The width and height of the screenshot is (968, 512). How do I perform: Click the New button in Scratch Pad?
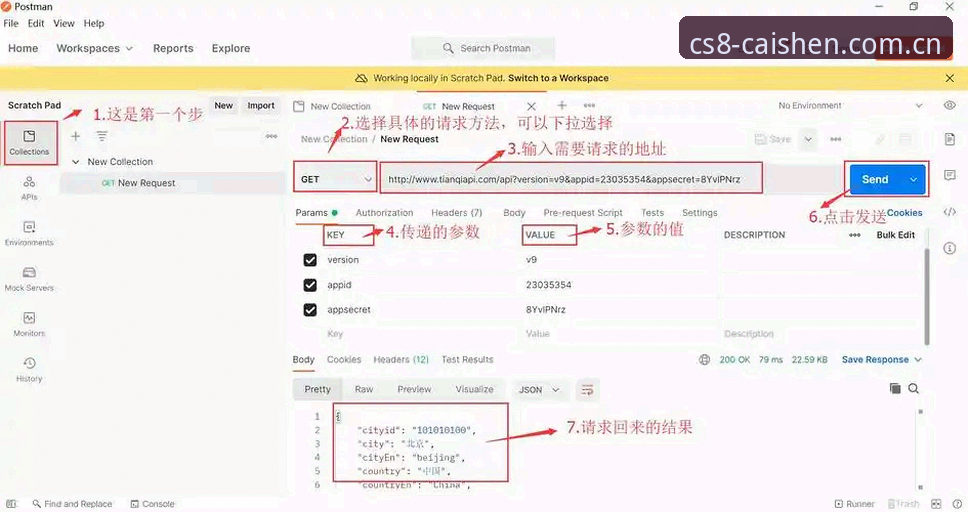[x=223, y=106]
